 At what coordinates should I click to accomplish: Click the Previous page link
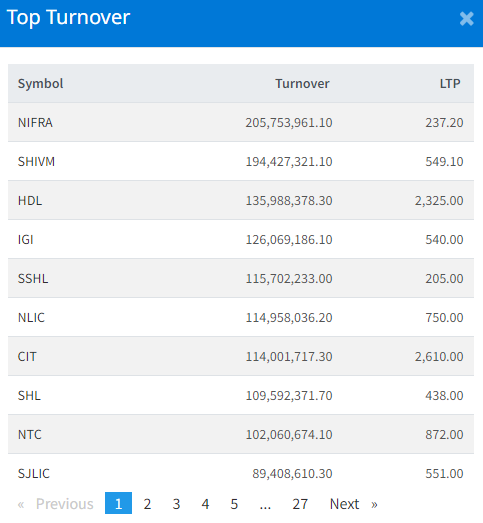(x=56, y=504)
